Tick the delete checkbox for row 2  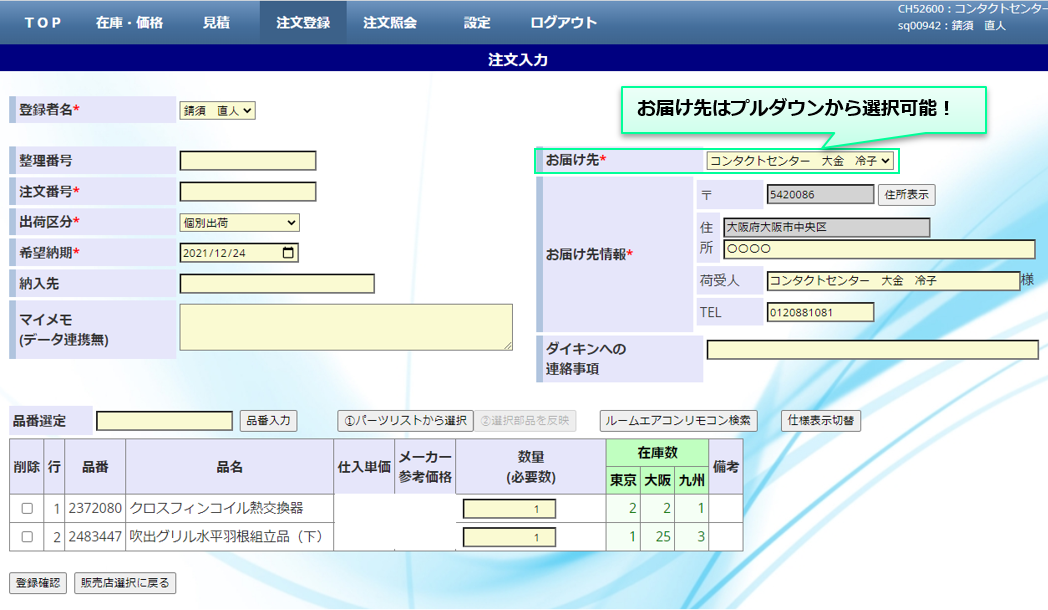(x=27, y=538)
